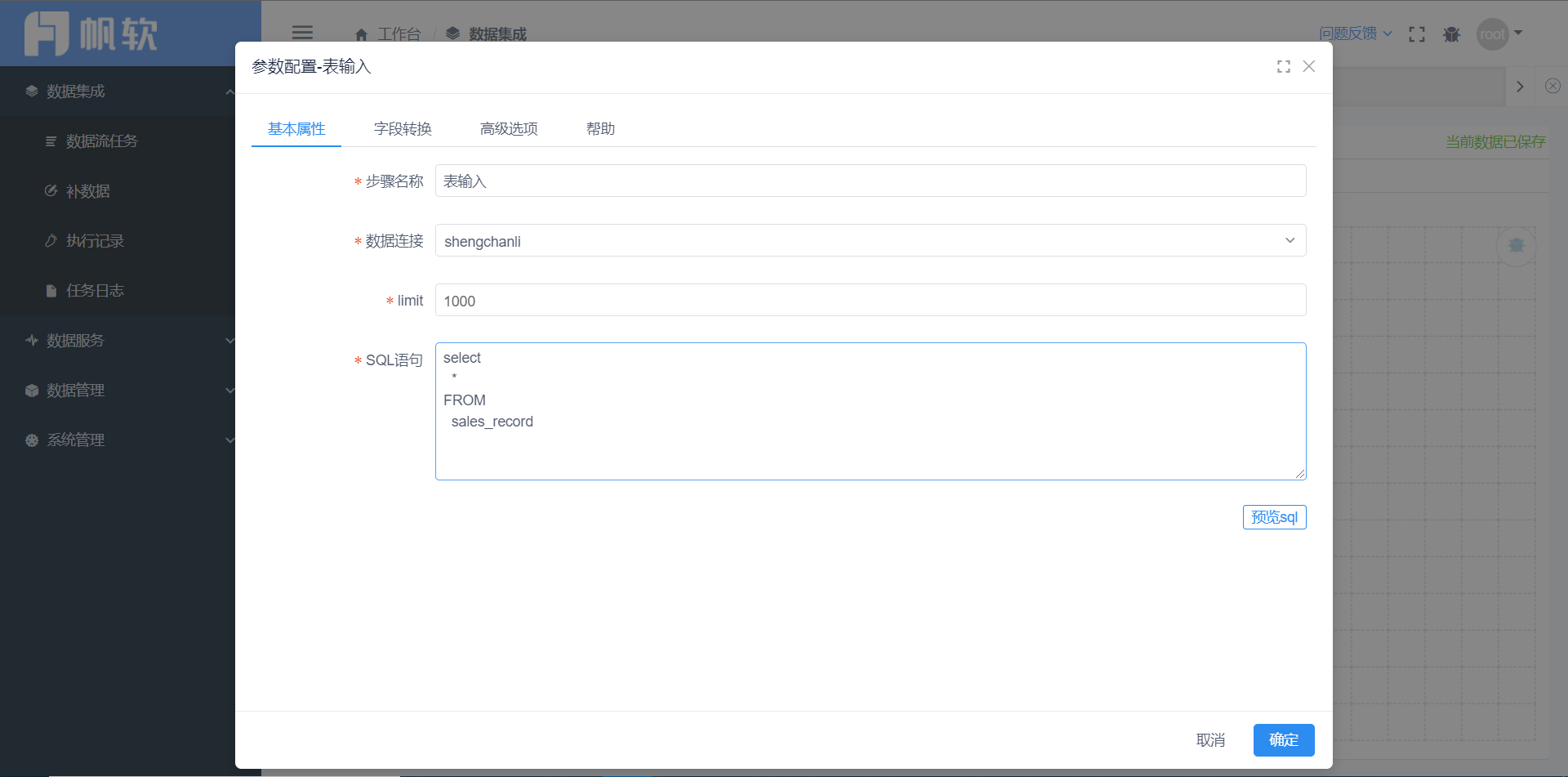Click the circled X icon at far right
Image resolution: width=1568 pixels, height=777 pixels.
[1553, 86]
